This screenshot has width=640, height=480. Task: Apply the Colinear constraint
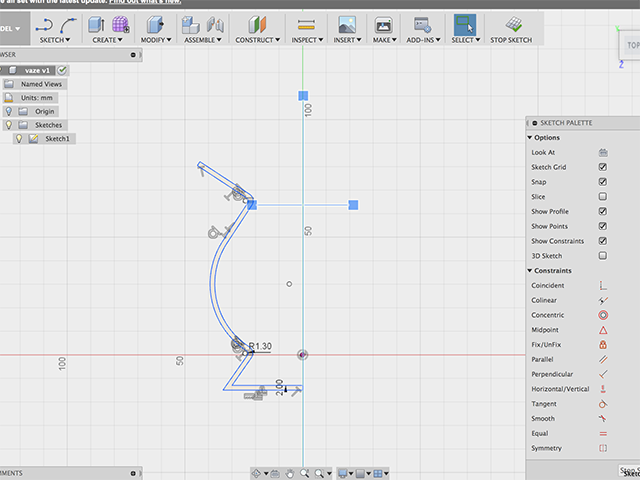(603, 300)
